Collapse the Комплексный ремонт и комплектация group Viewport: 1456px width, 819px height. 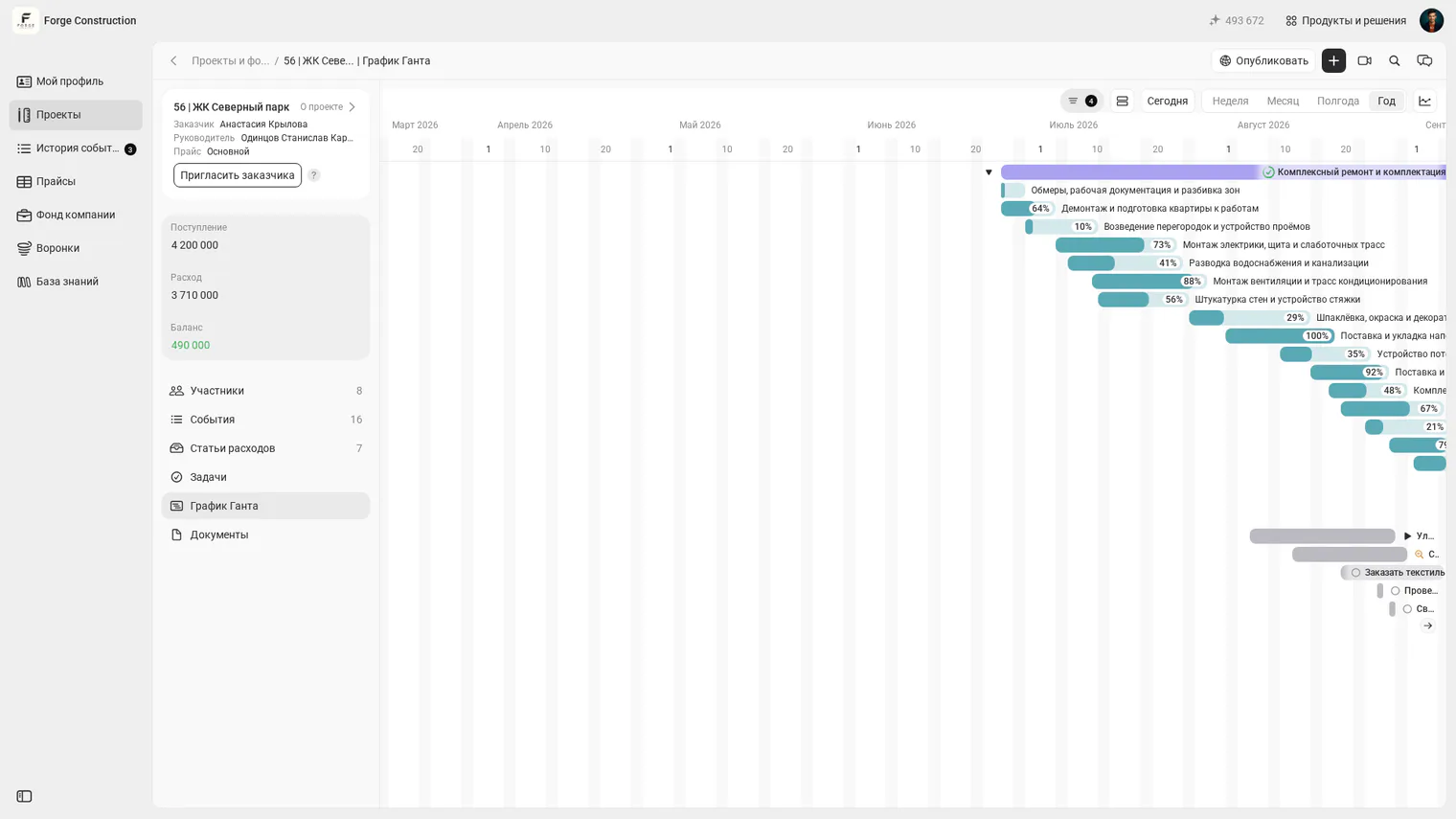tap(989, 172)
